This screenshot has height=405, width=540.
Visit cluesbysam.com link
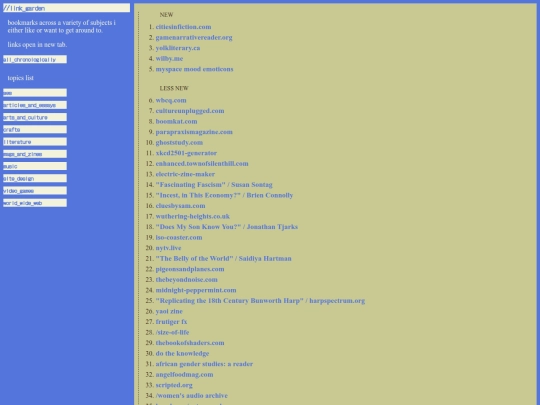pyautogui.click(x=180, y=206)
